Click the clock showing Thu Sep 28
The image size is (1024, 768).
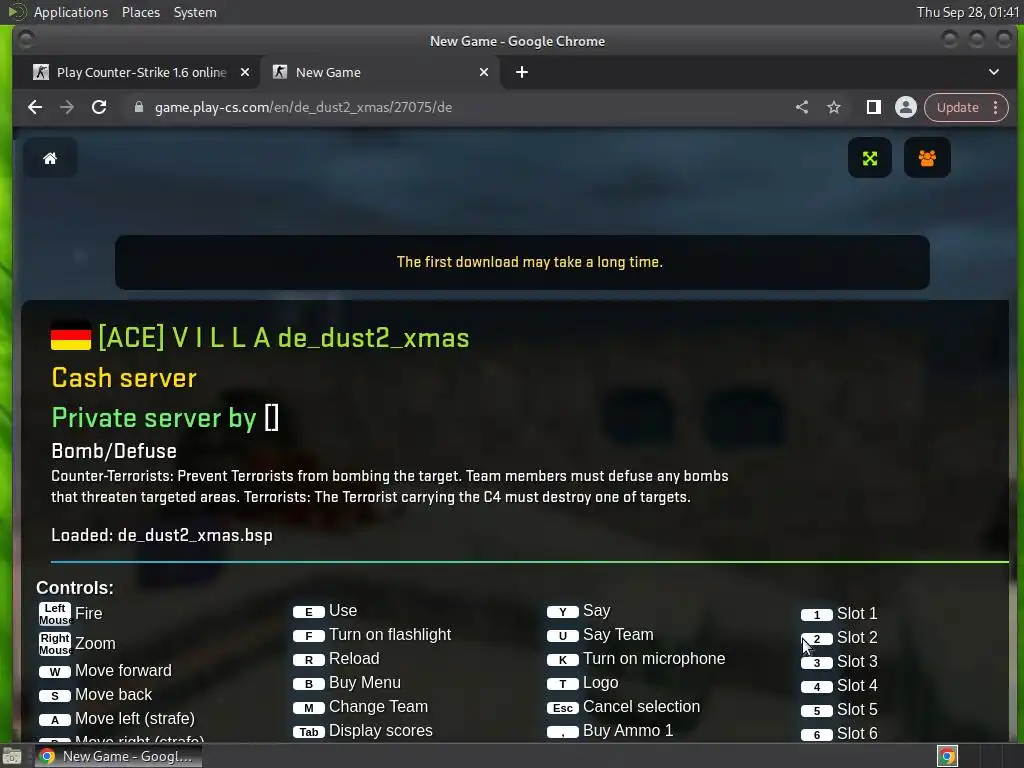point(967,12)
